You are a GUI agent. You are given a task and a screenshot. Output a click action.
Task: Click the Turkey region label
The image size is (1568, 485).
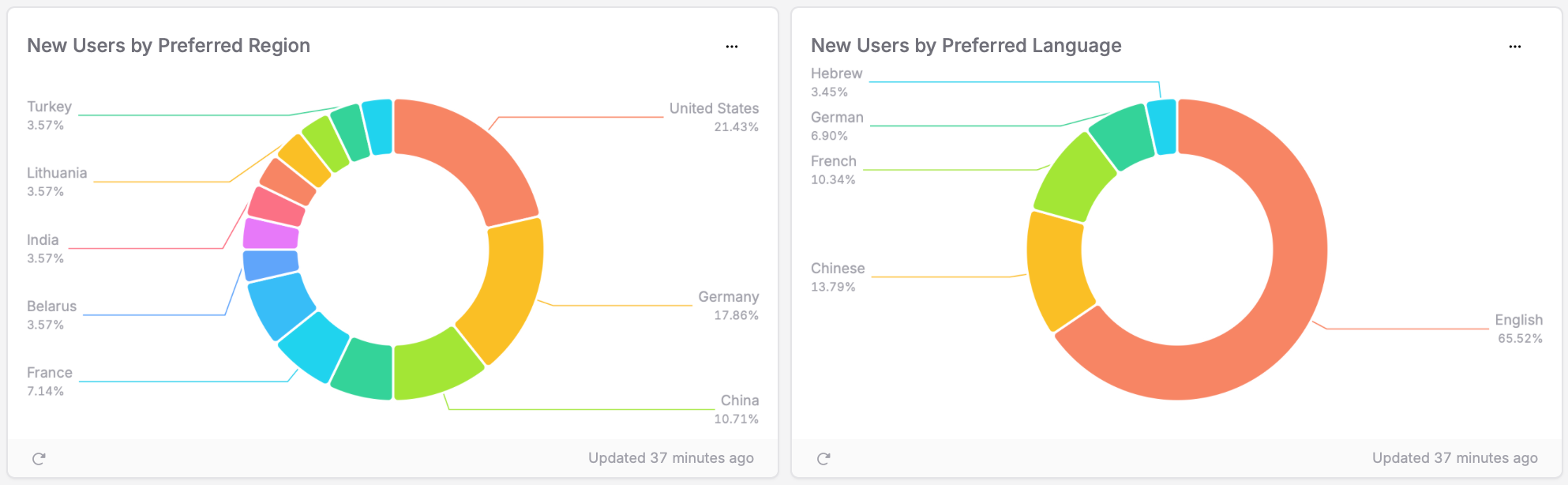(49, 107)
